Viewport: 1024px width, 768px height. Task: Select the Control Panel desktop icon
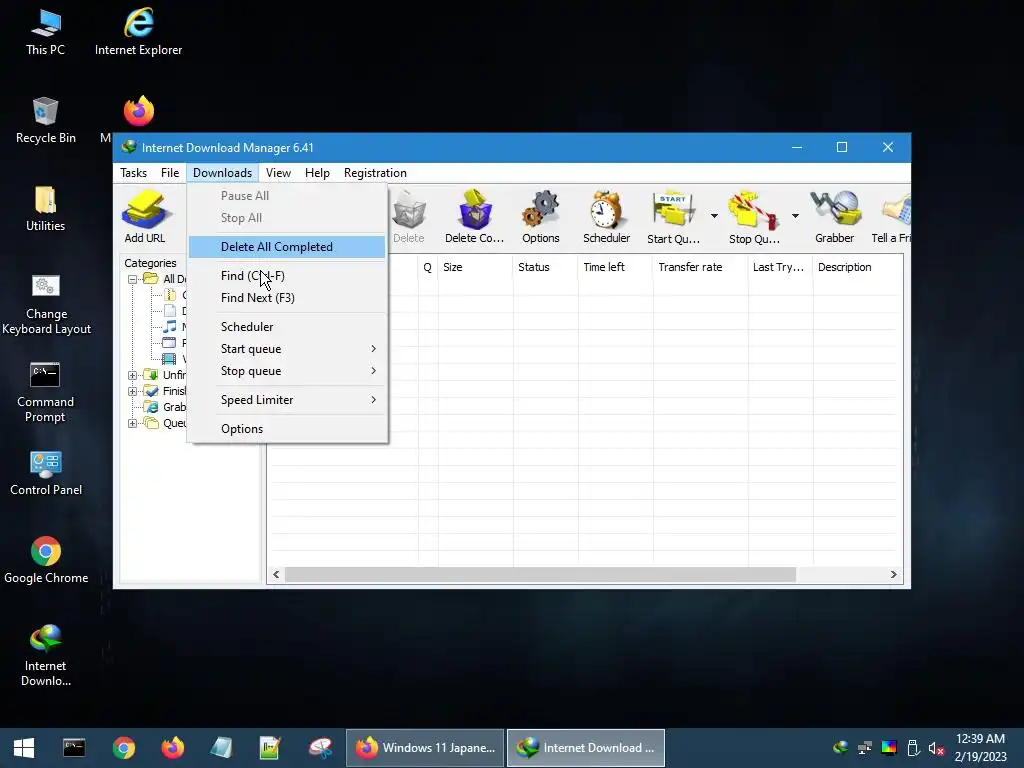[46, 473]
